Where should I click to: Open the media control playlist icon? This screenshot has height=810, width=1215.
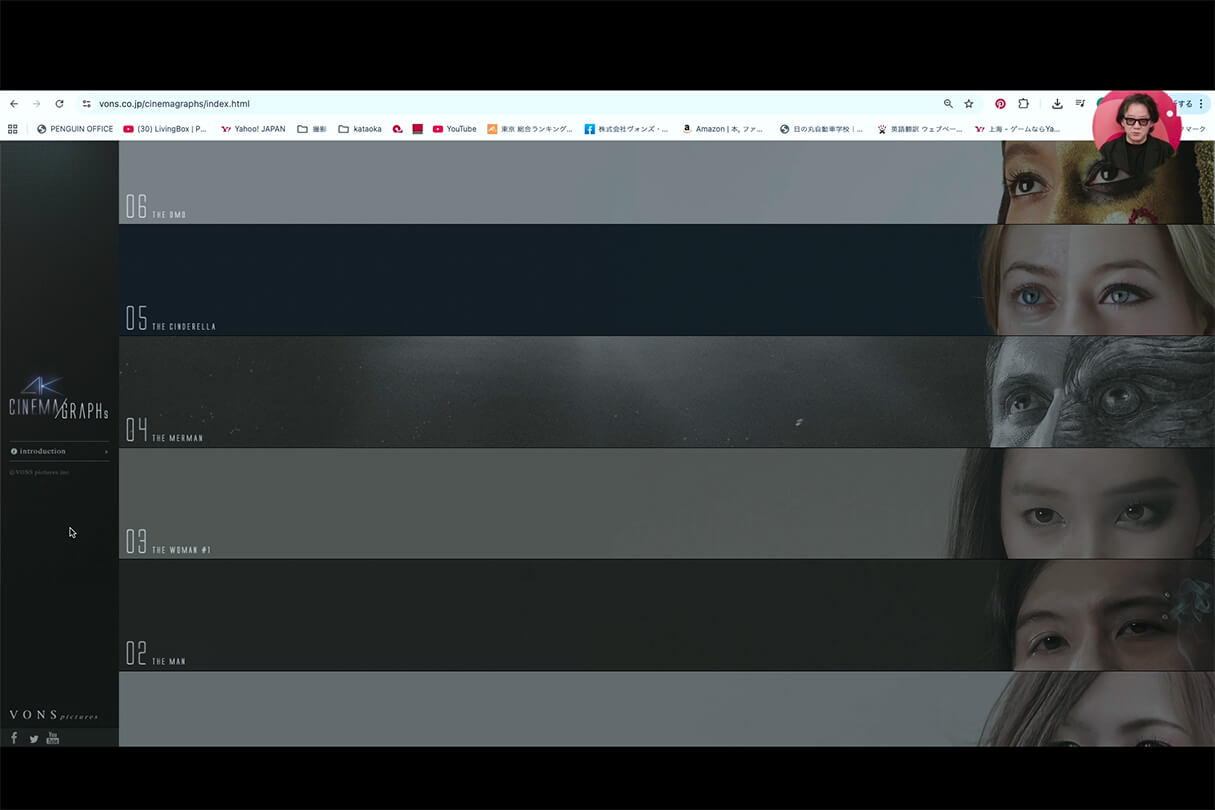click(1080, 104)
